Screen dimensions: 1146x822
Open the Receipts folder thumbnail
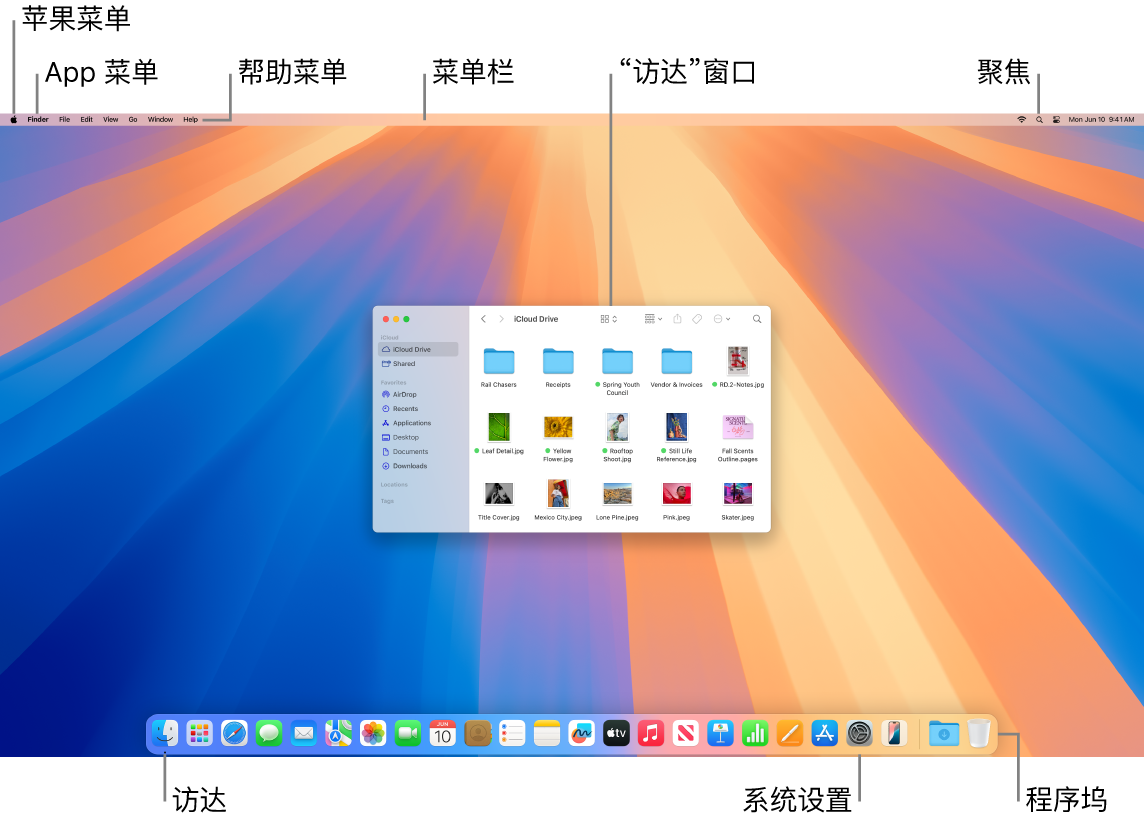pyautogui.click(x=558, y=363)
